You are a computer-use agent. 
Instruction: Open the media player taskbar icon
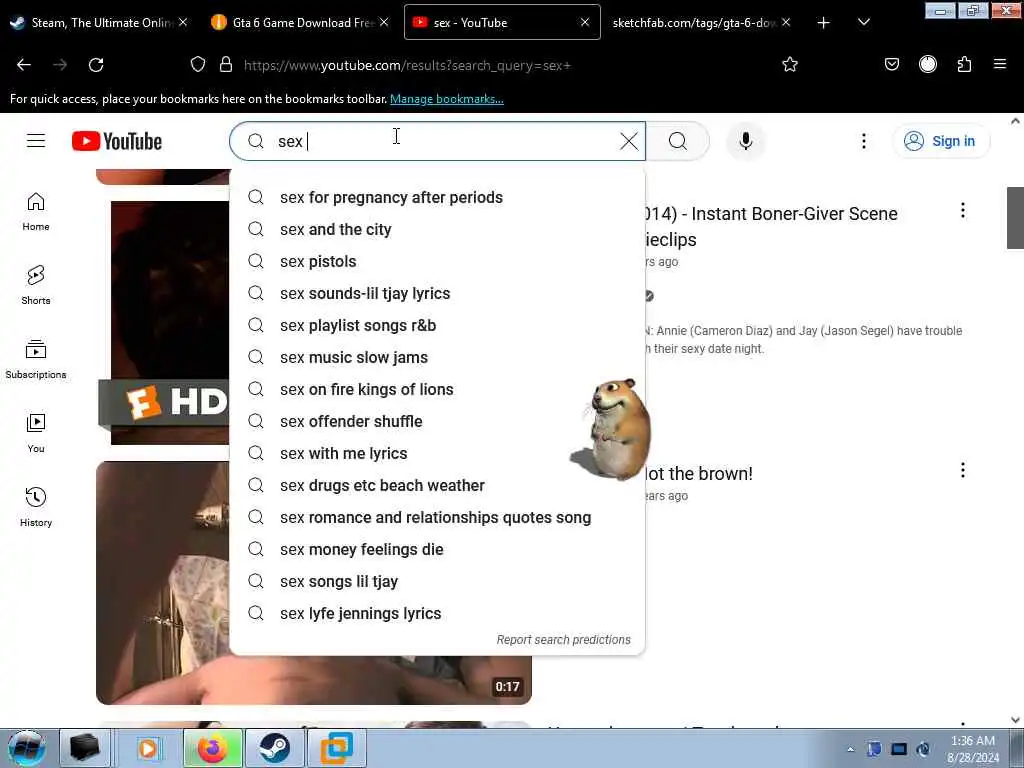click(x=149, y=748)
